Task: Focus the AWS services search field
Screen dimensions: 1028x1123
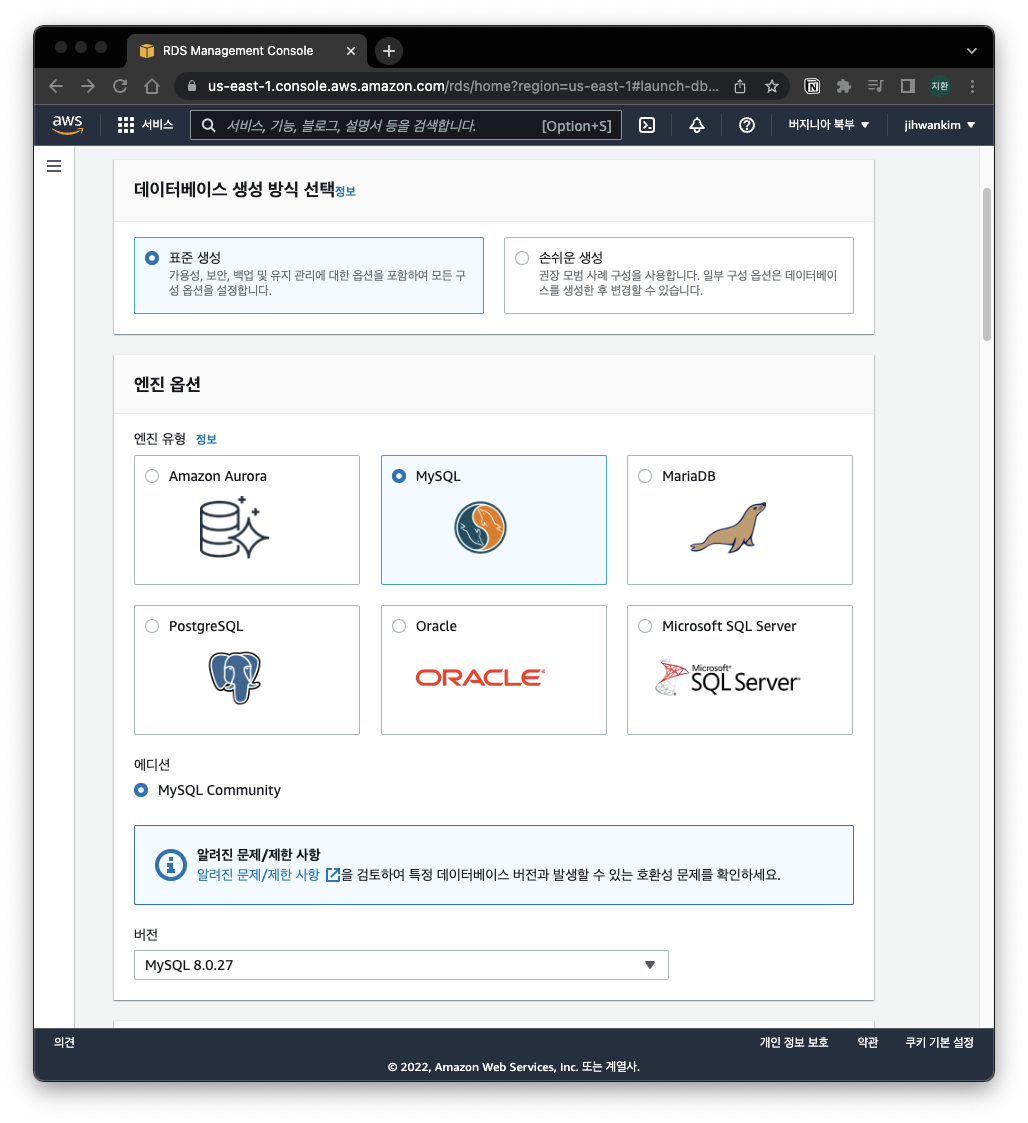Action: [x=405, y=125]
